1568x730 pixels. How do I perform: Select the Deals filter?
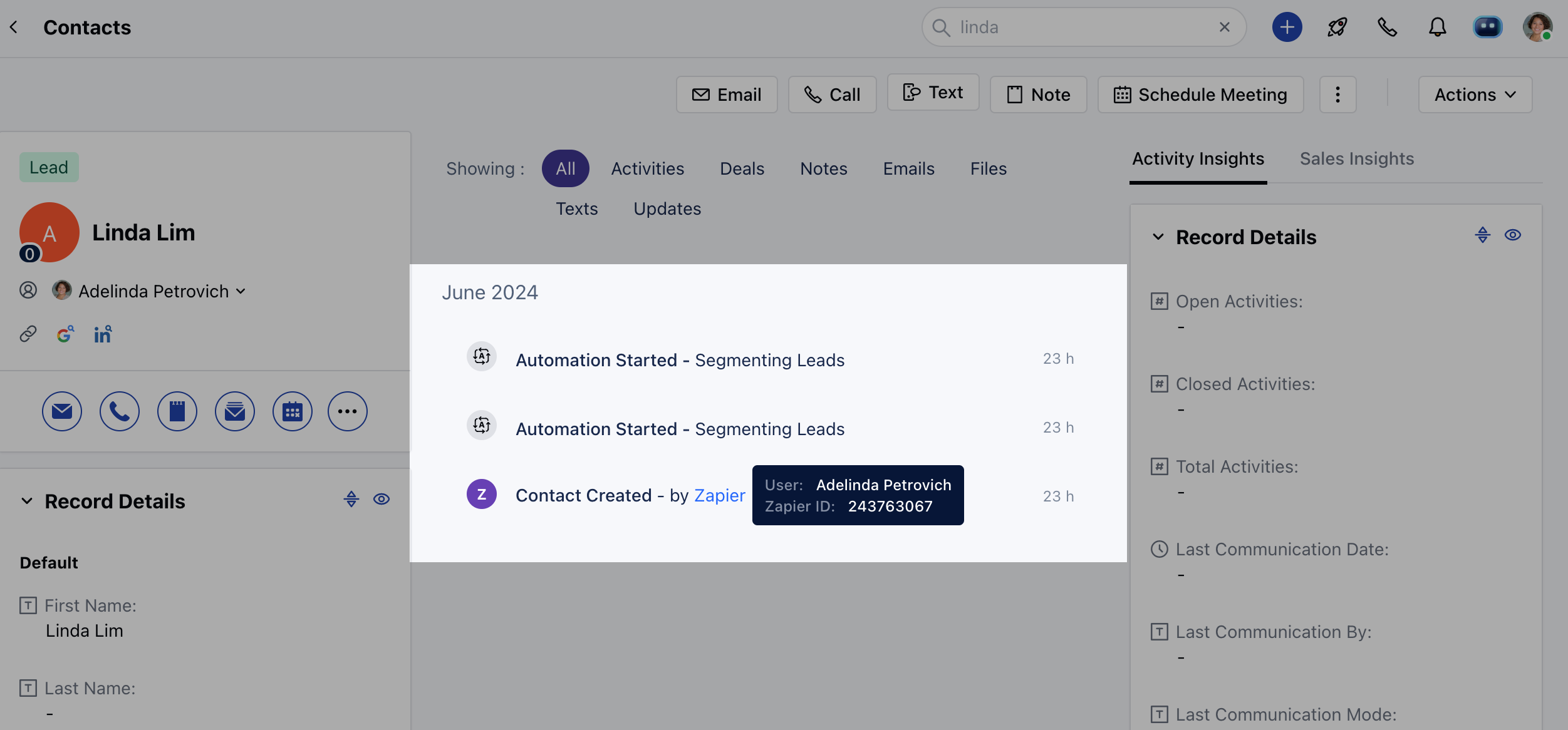(x=742, y=168)
